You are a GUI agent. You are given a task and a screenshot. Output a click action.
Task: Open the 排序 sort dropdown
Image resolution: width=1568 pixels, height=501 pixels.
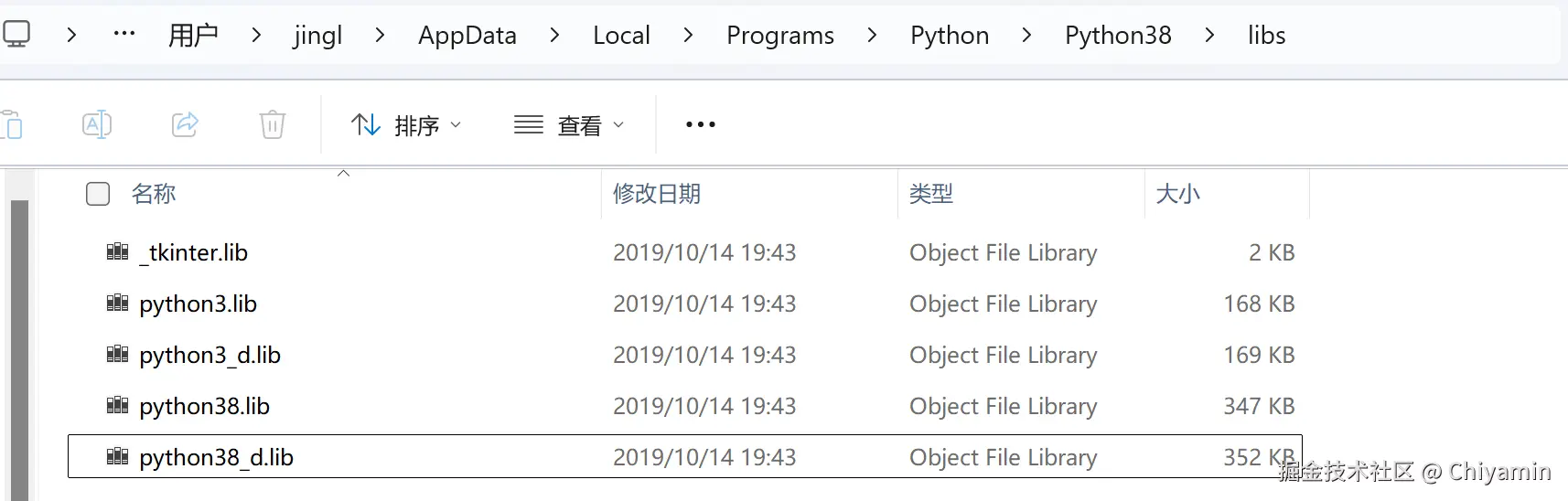click(x=406, y=124)
